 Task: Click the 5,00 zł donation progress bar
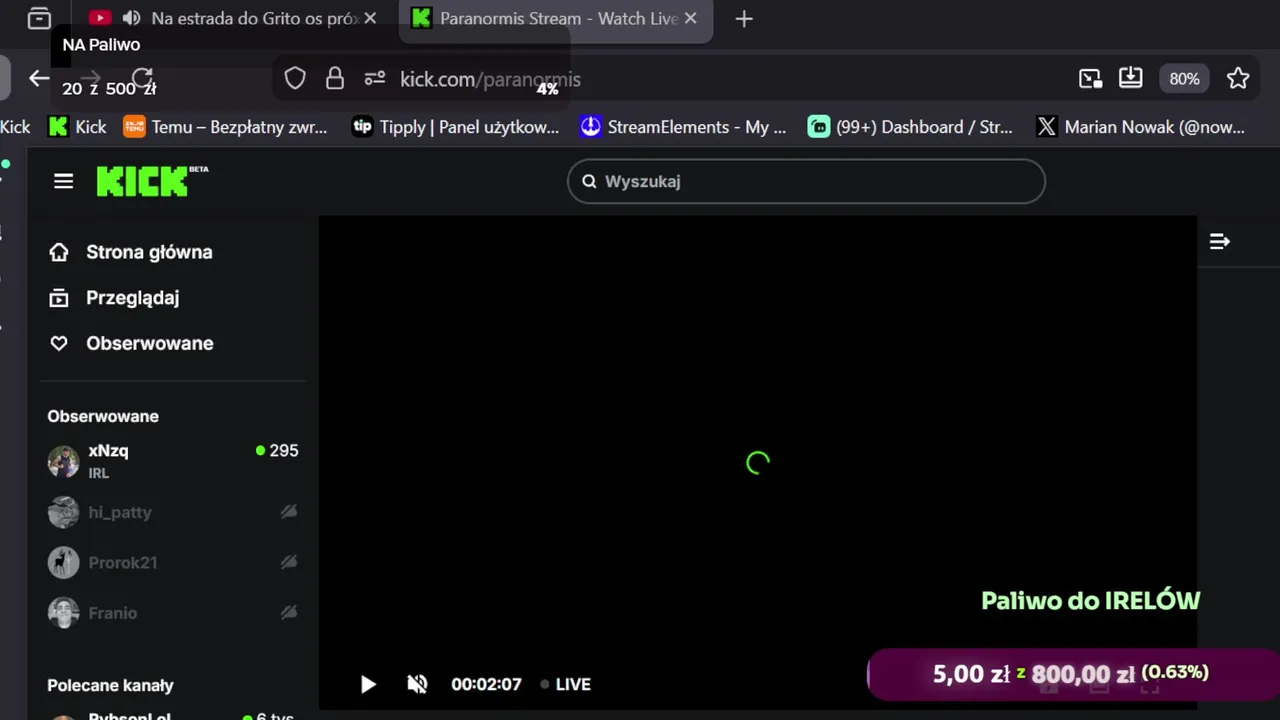tap(1072, 674)
